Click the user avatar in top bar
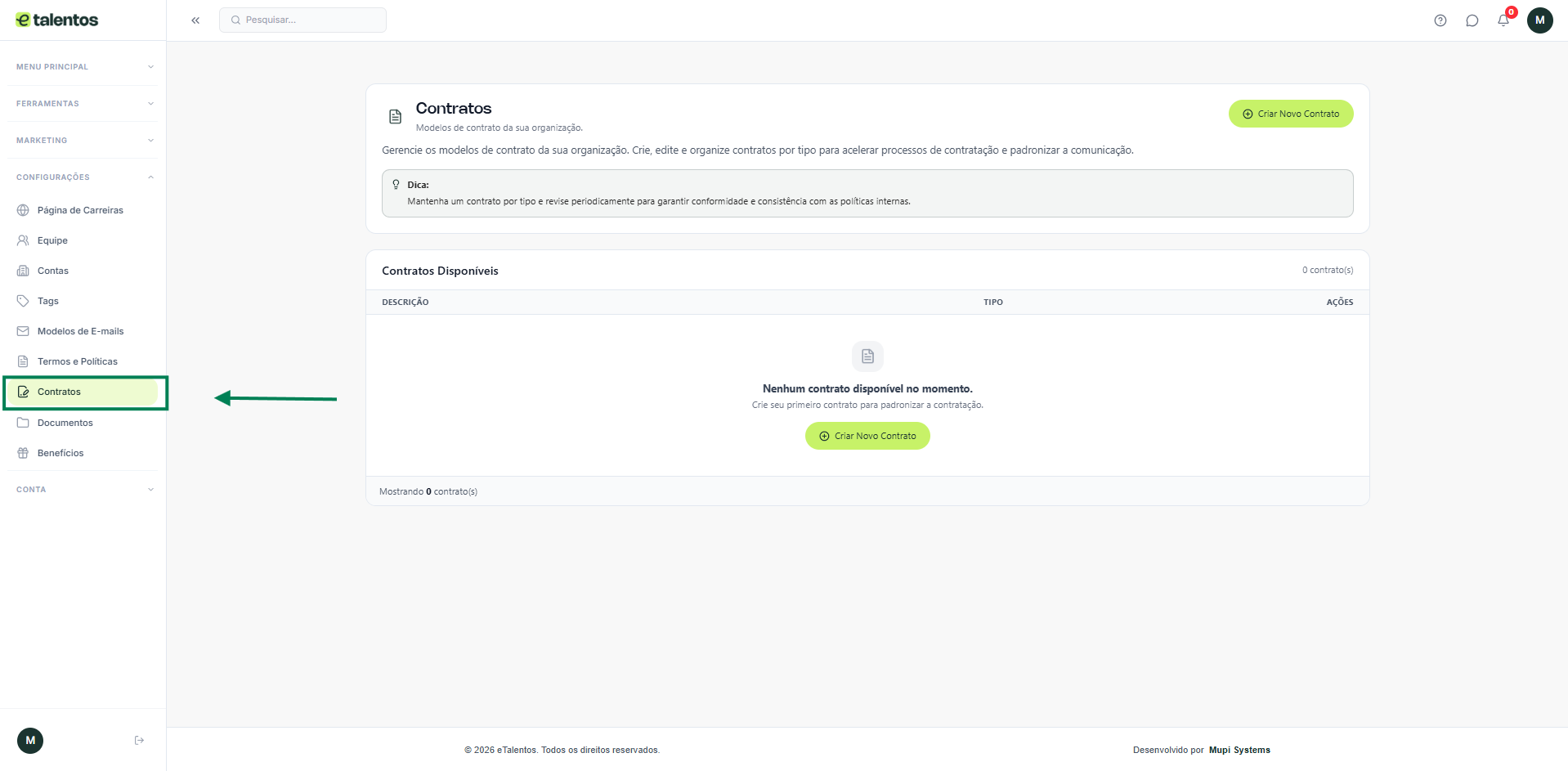Image resolution: width=1568 pixels, height=771 pixels. pos(1539,20)
